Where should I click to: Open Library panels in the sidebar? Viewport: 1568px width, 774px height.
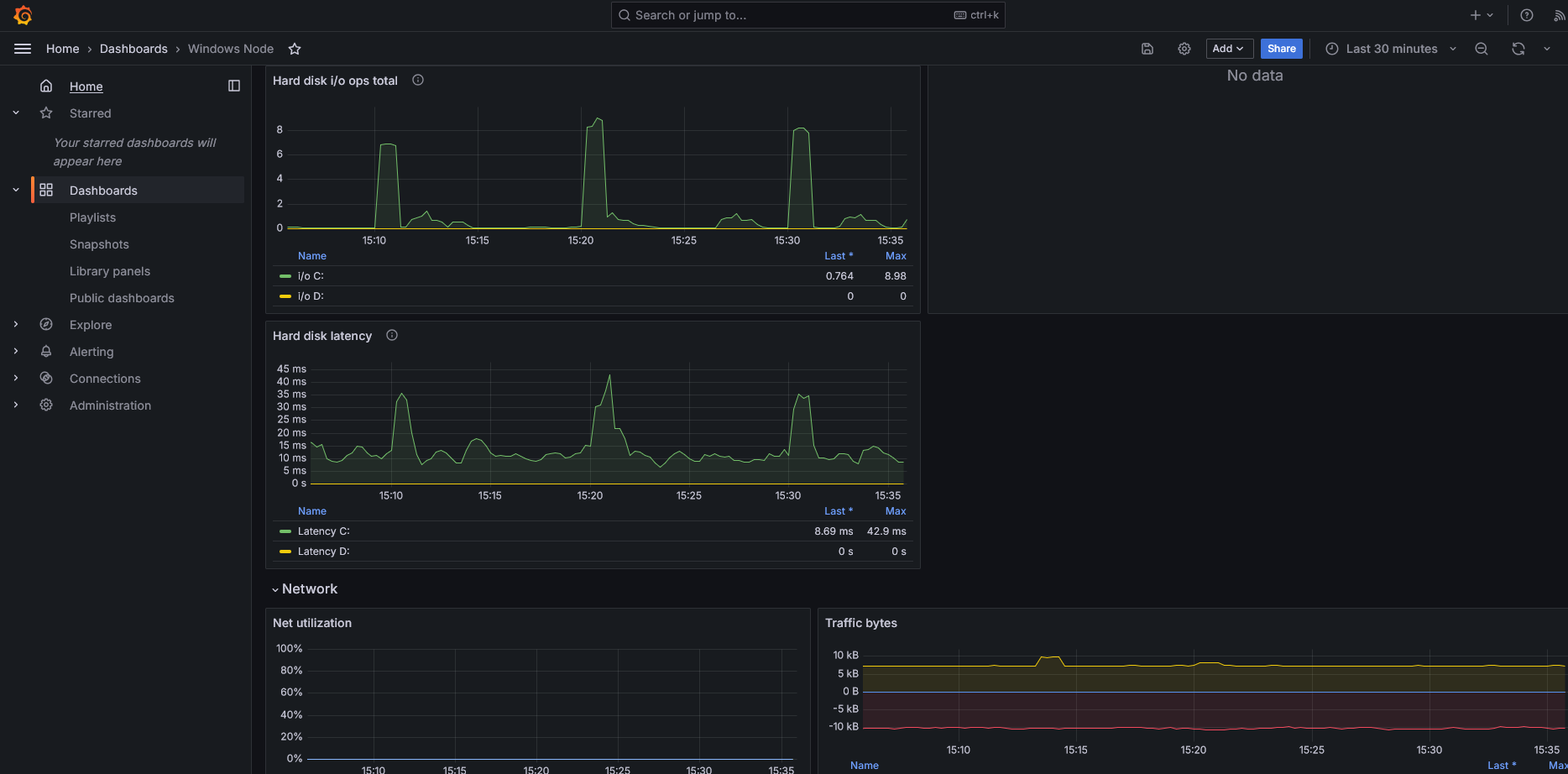[110, 270]
